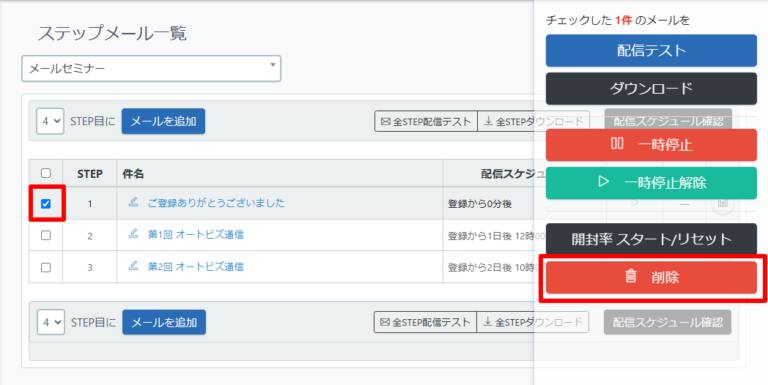Click the blue 配信テスト button
Viewport: 768px width, 385px height.
tap(651, 50)
